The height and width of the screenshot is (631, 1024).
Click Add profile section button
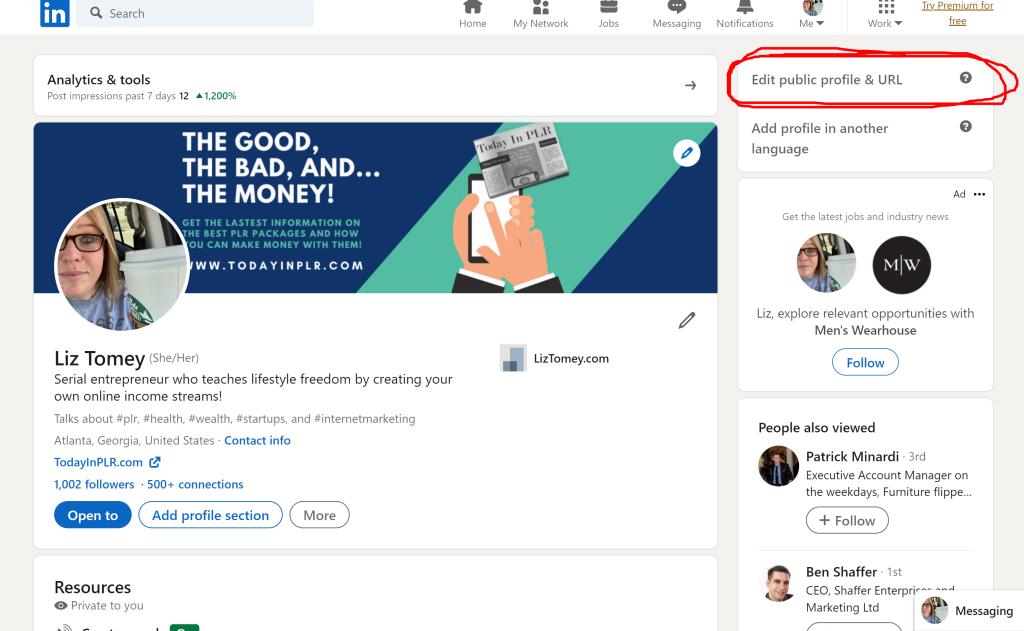coord(210,515)
